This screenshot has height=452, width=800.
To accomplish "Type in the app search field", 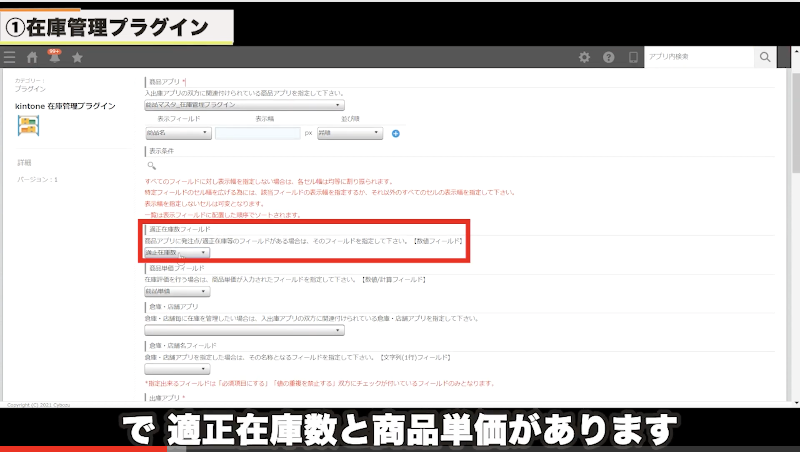I will tap(698, 58).
